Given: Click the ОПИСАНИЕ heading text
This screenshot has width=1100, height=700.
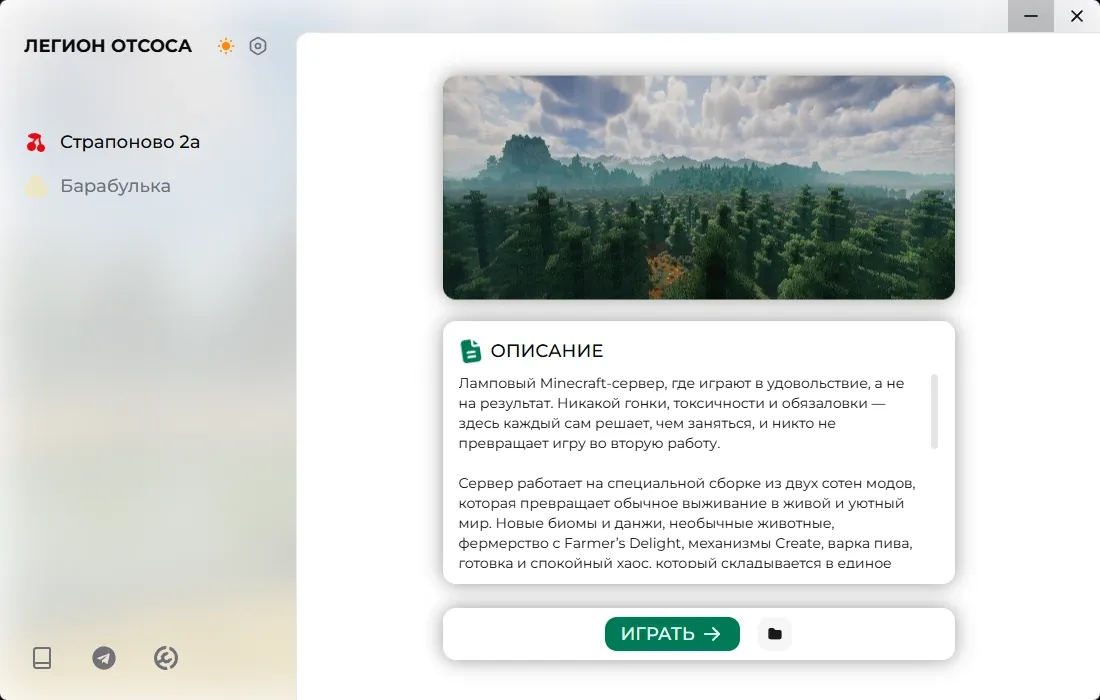Looking at the screenshot, I should click(546, 351).
